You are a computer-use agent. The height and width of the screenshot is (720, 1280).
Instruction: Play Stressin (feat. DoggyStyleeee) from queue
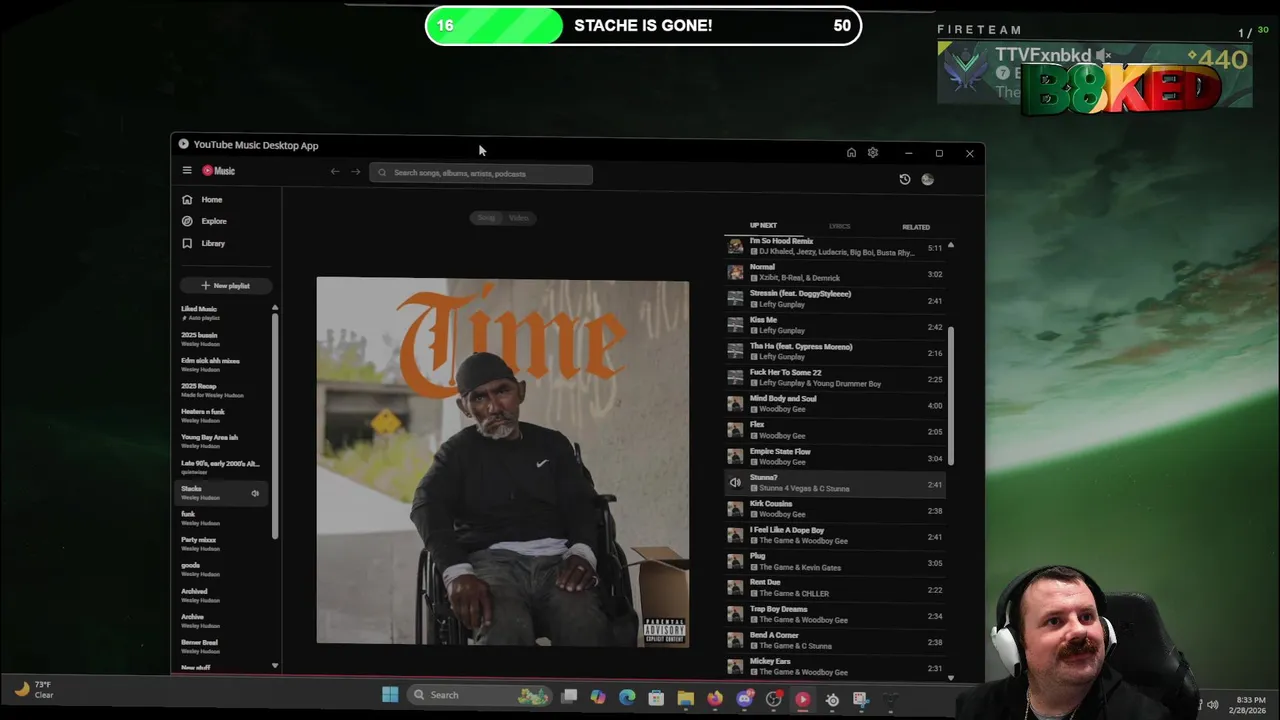[835, 299]
